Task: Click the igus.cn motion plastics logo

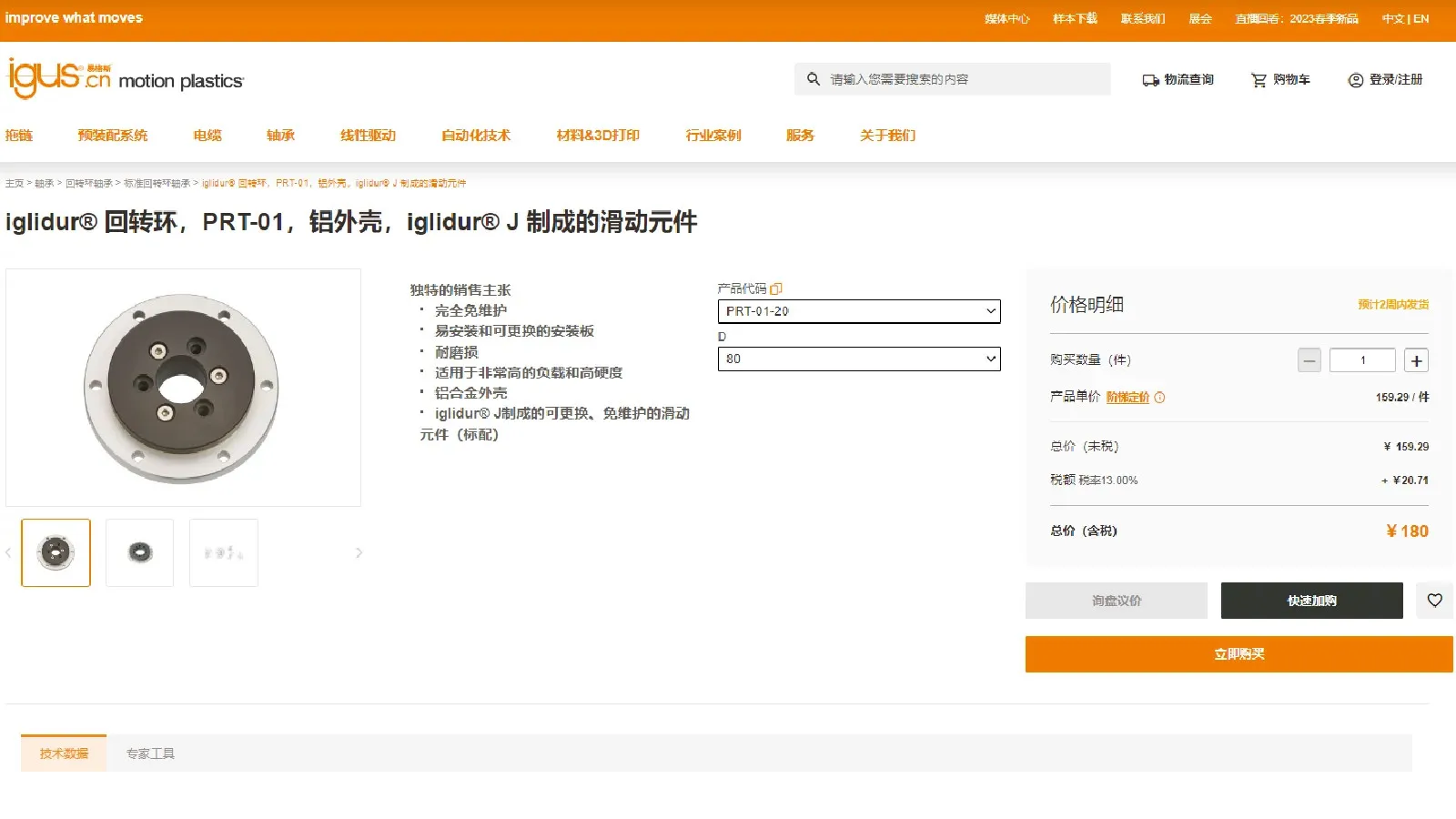Action: (x=126, y=78)
